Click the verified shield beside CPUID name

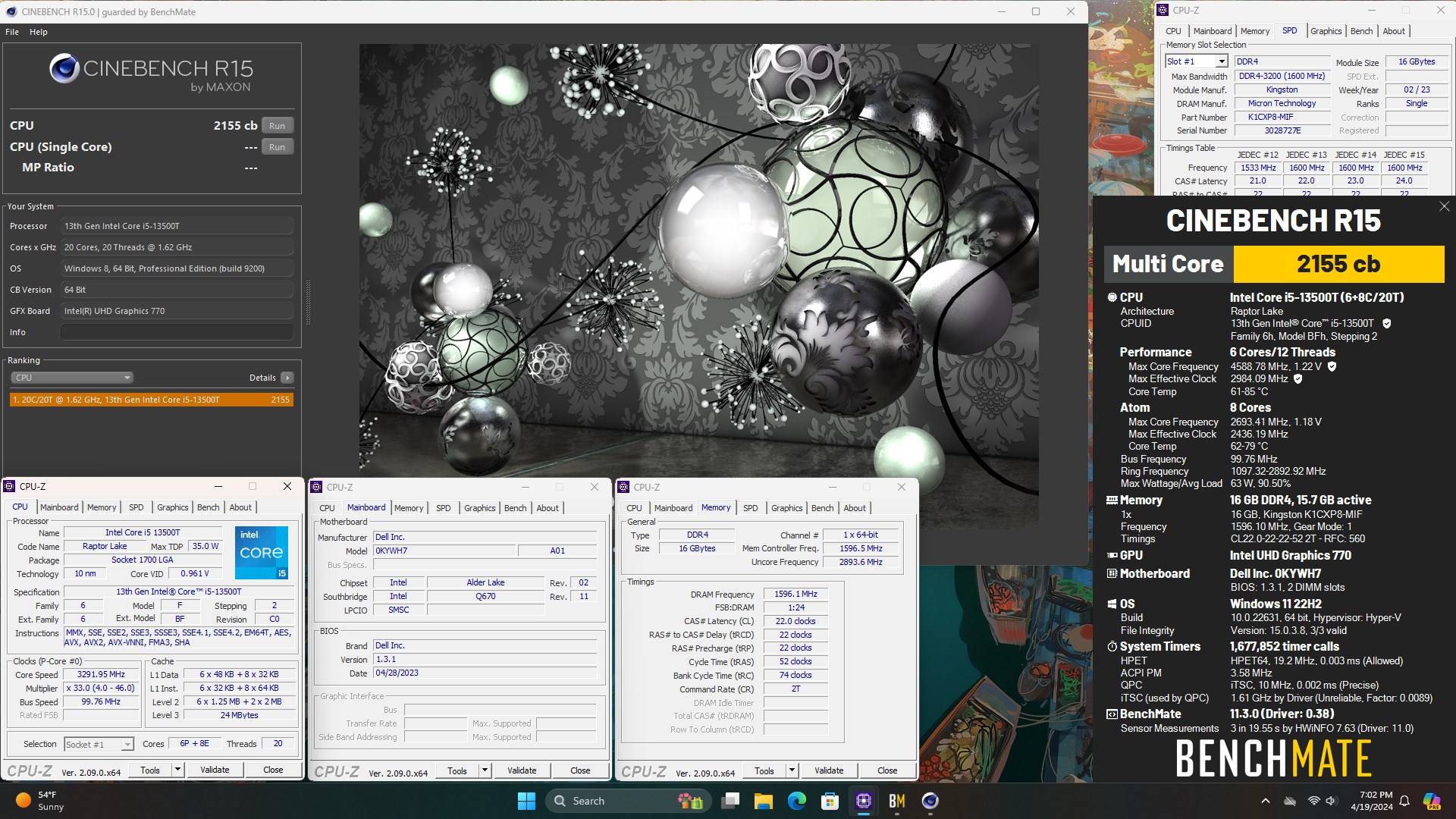pyautogui.click(x=1387, y=323)
